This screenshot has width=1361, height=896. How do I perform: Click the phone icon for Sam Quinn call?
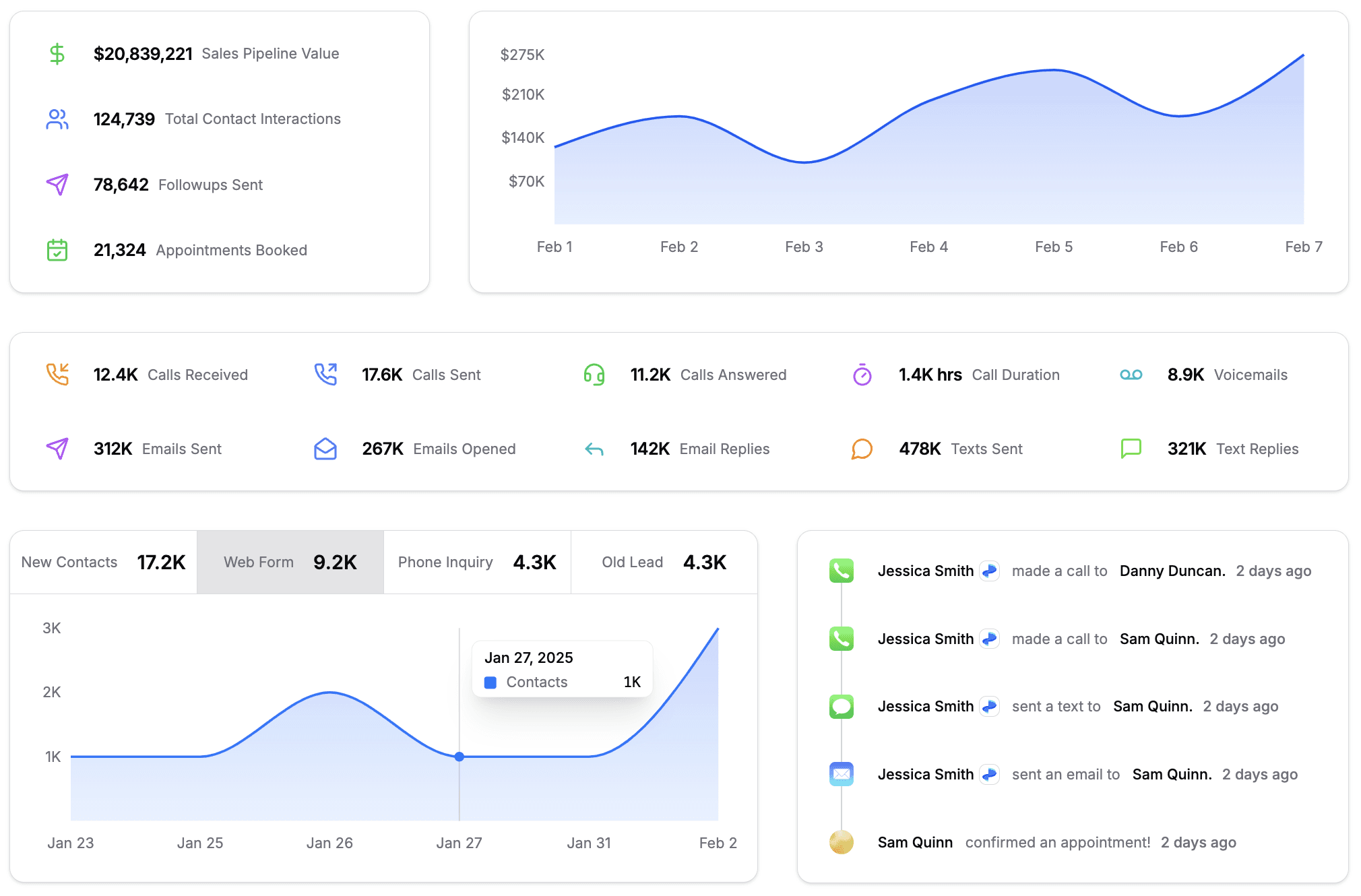842,639
